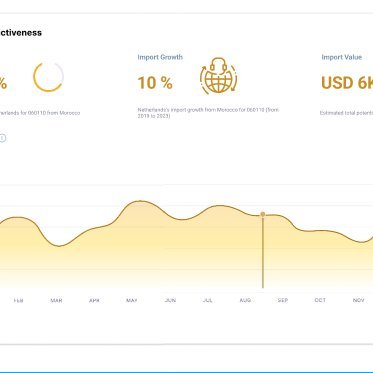Choose the APR month label

coord(94,300)
